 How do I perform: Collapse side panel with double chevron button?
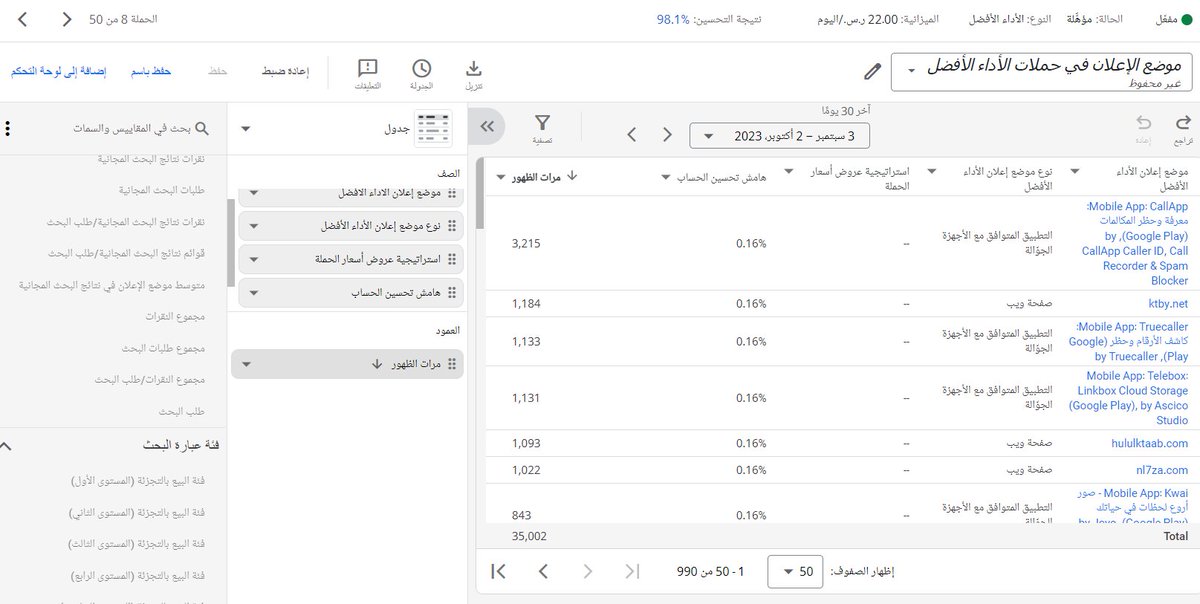click(x=487, y=127)
